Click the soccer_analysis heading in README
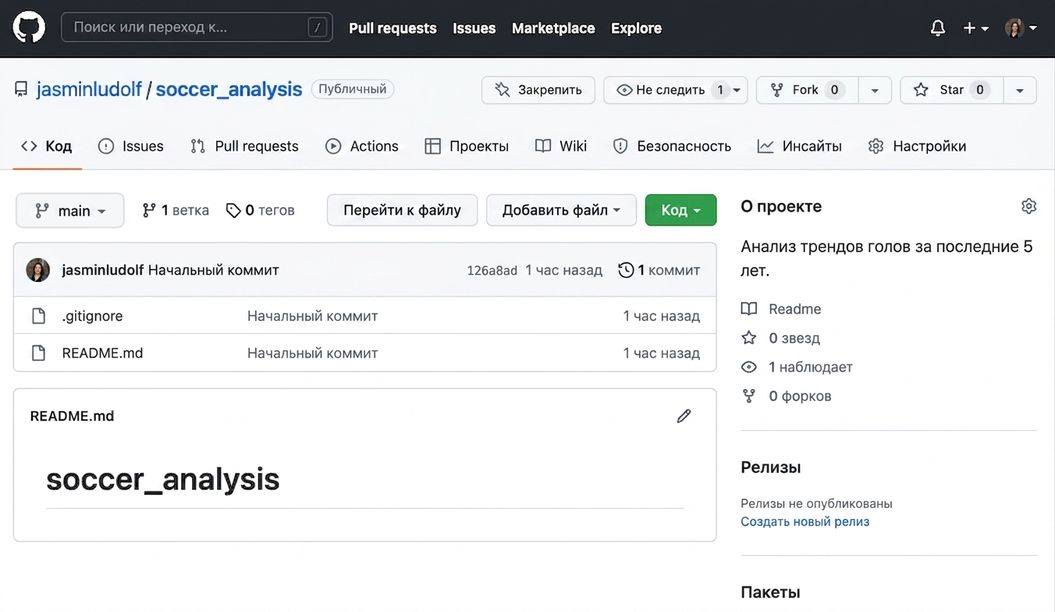The image size is (1055, 612). pyautogui.click(x=163, y=480)
